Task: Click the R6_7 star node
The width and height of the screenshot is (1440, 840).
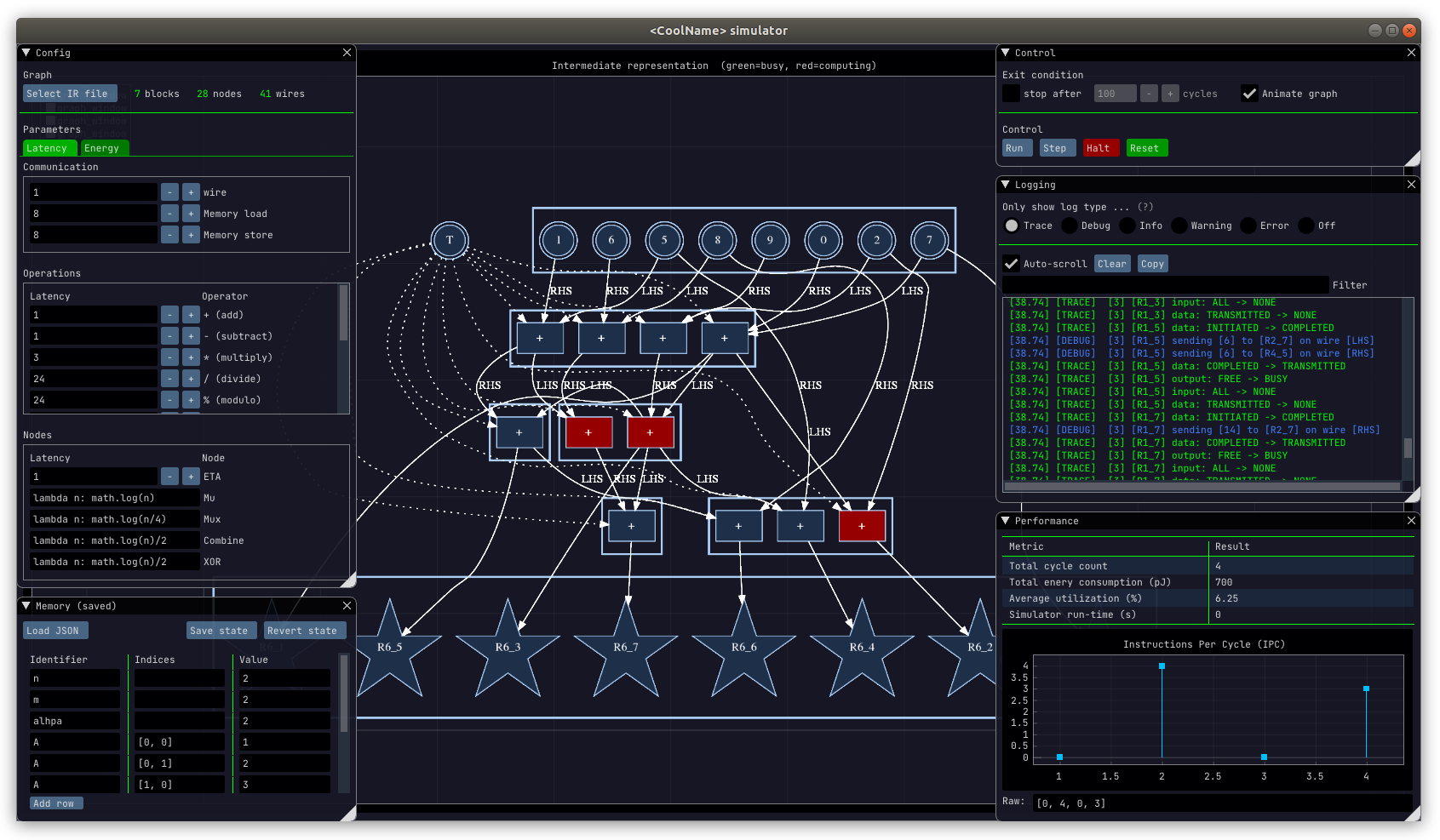Action: pos(626,652)
